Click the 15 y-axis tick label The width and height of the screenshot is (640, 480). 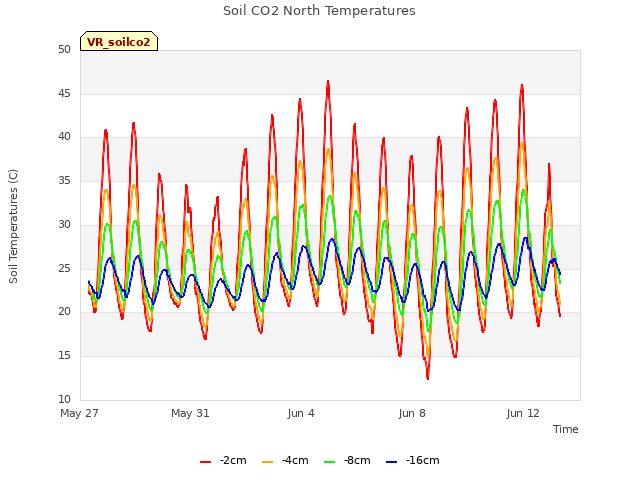[64, 356]
